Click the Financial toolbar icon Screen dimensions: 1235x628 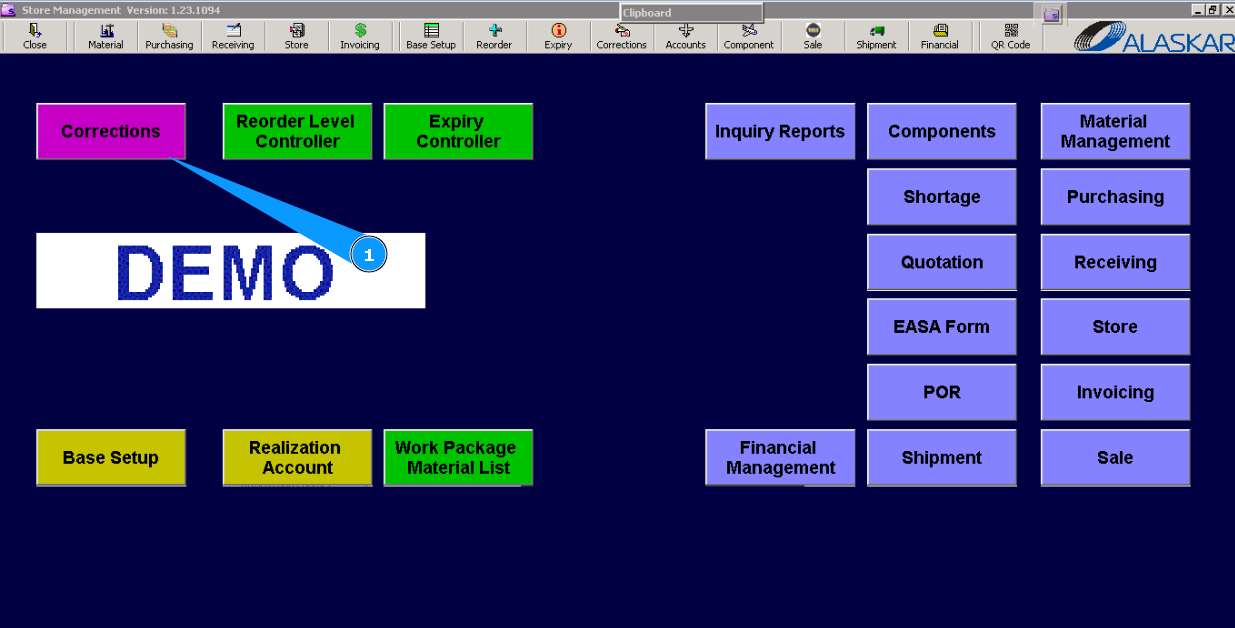[x=940, y=37]
